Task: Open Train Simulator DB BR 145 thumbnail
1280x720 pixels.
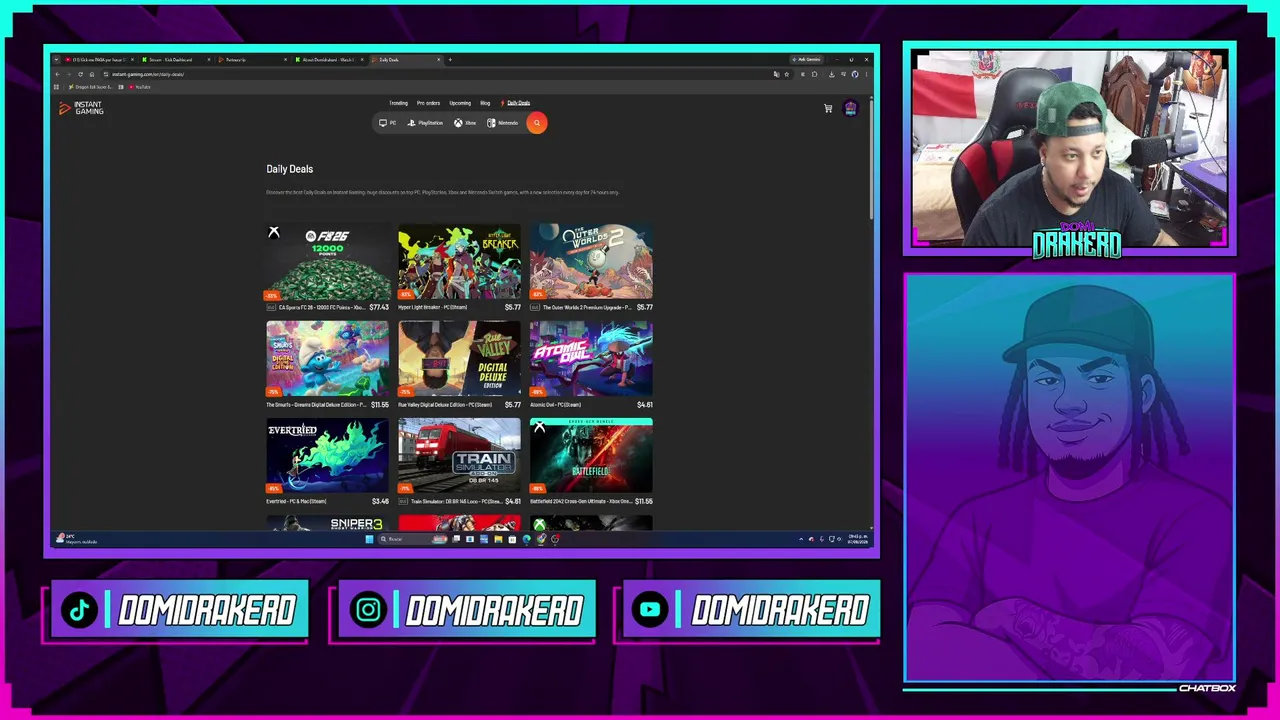Action: [460, 456]
